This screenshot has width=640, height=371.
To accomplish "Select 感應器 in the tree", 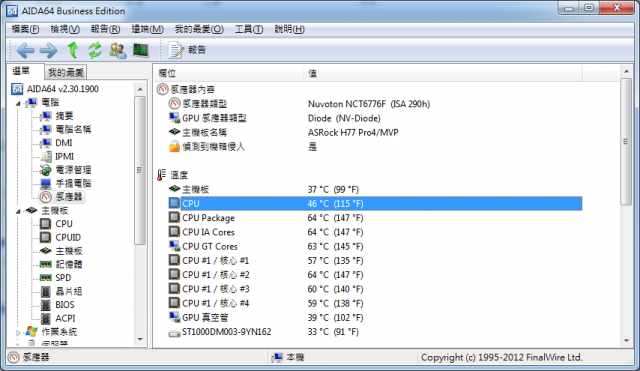I will point(62,197).
